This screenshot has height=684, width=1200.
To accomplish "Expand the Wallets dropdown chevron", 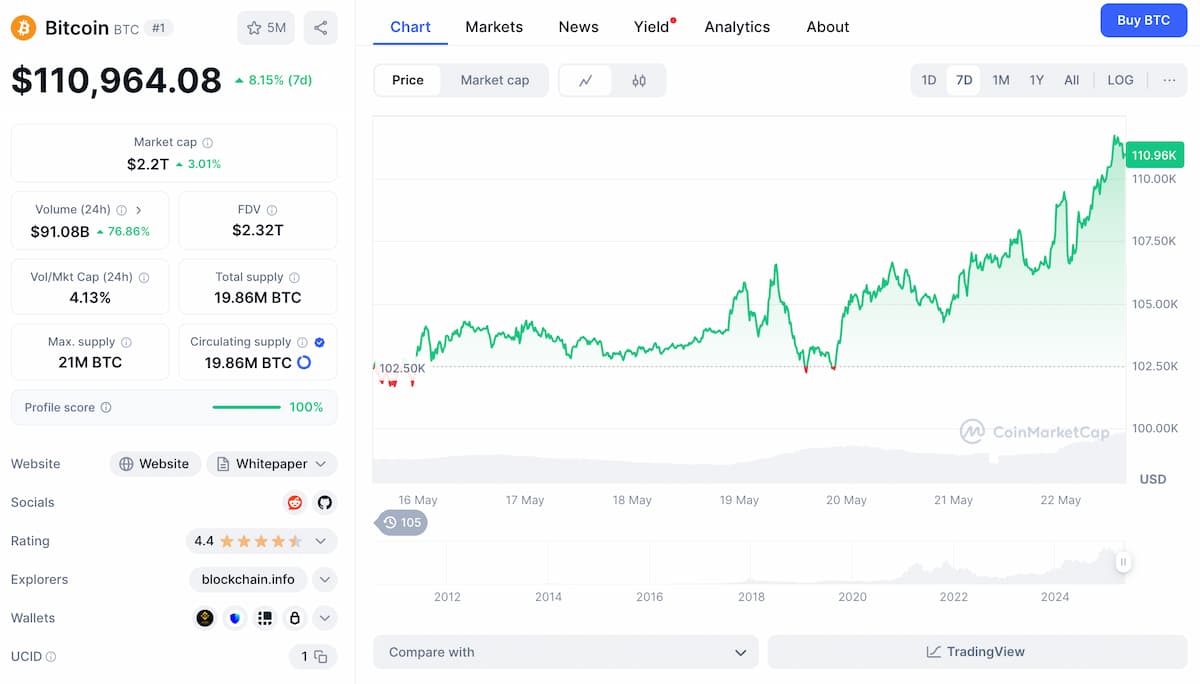I will [x=324, y=618].
